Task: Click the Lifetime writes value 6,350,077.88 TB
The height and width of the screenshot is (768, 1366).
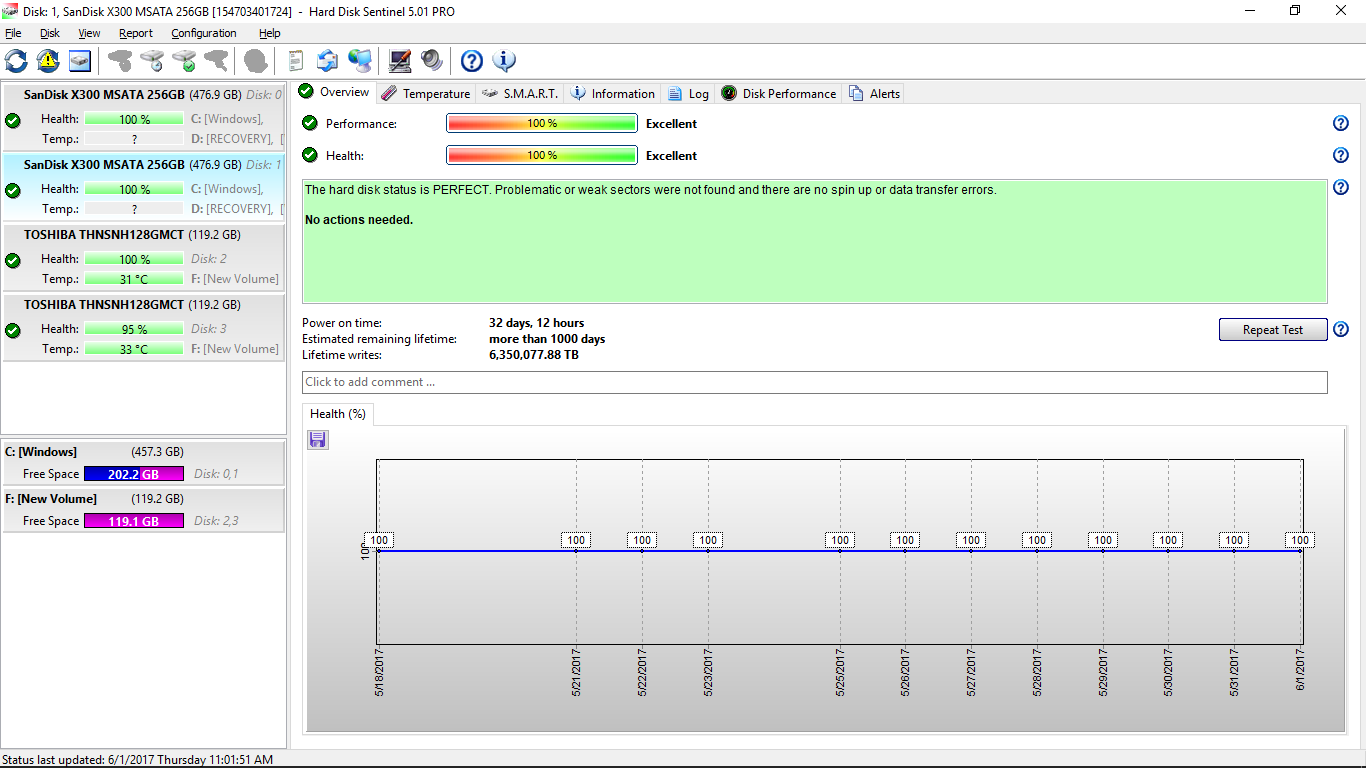Action: click(534, 355)
